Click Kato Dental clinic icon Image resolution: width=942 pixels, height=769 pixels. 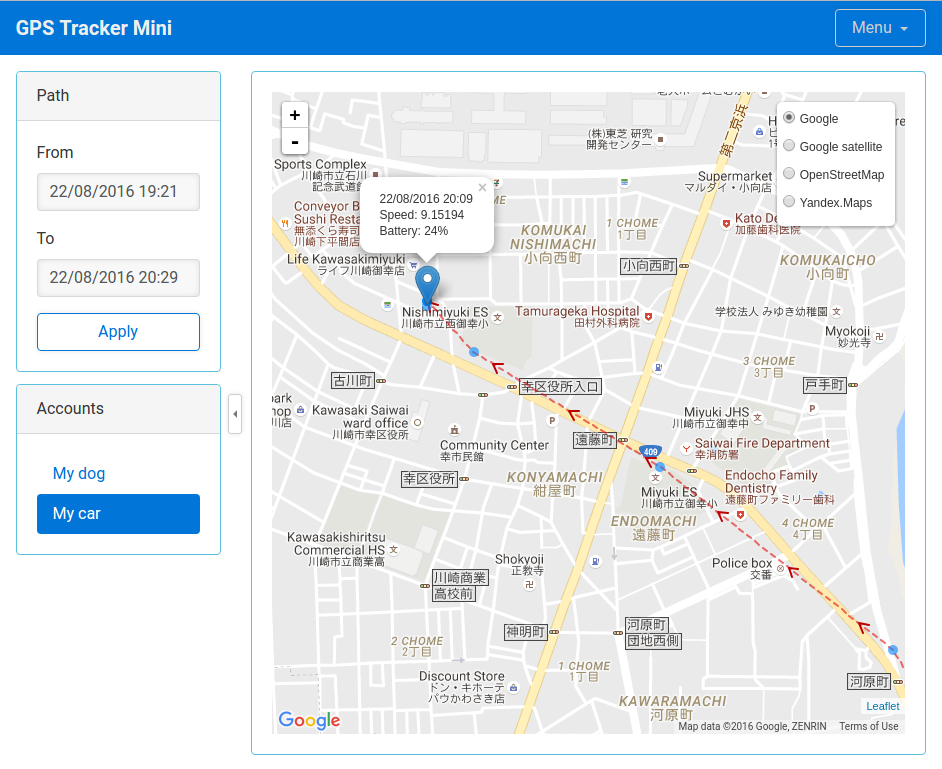coord(726,223)
